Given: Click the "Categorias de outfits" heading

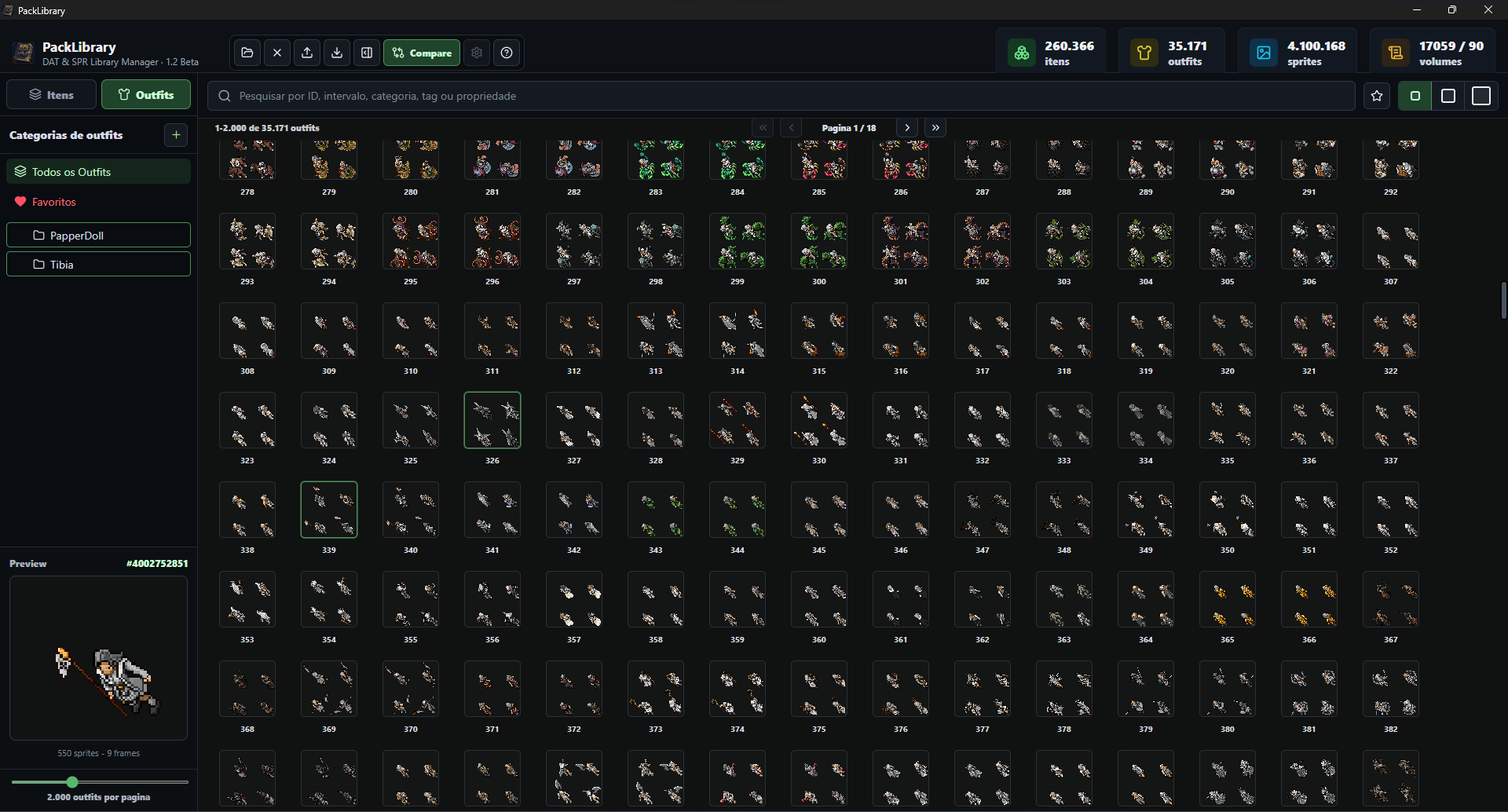Looking at the screenshot, I should [x=66, y=135].
